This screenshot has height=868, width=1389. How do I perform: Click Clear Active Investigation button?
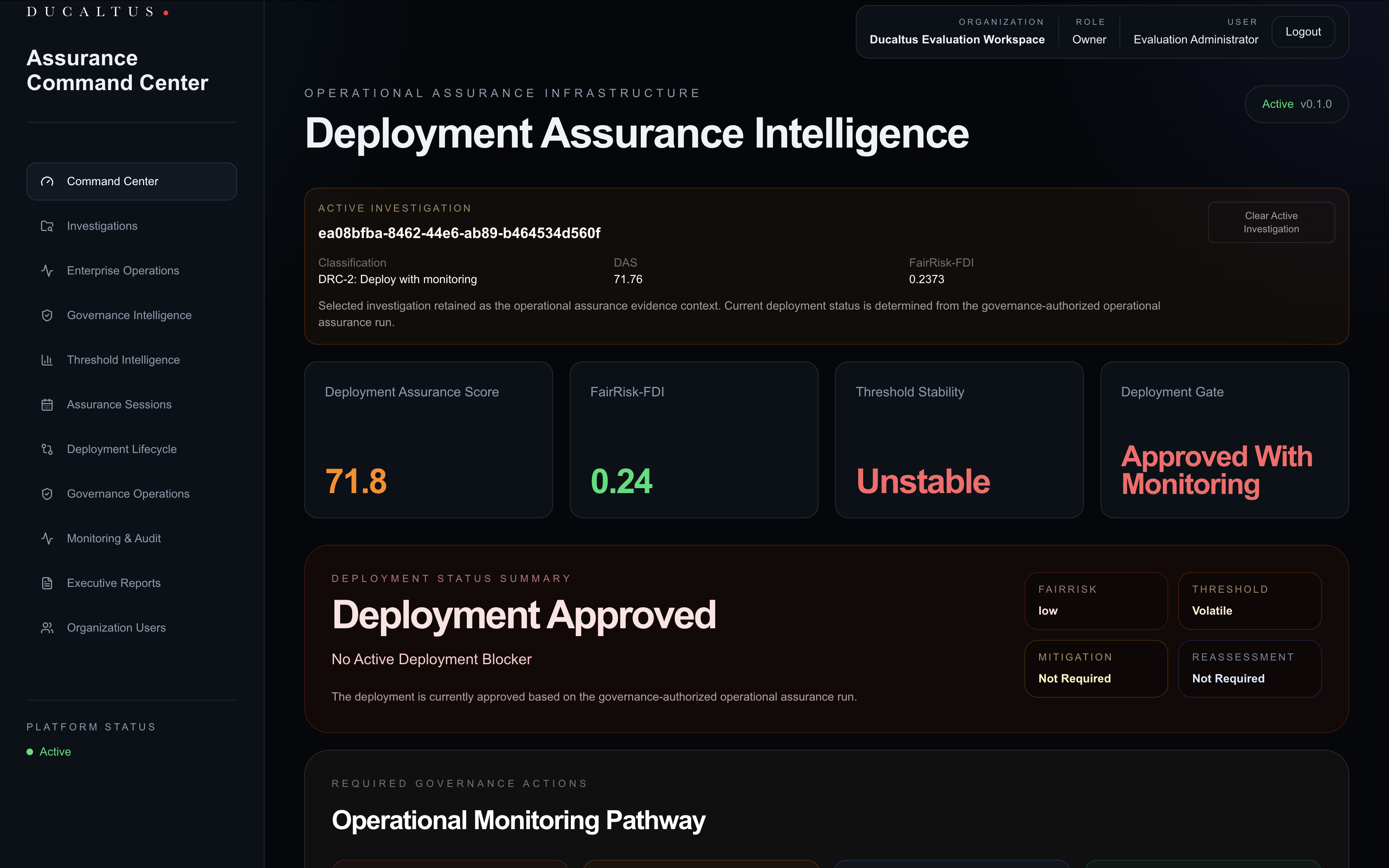click(1271, 222)
